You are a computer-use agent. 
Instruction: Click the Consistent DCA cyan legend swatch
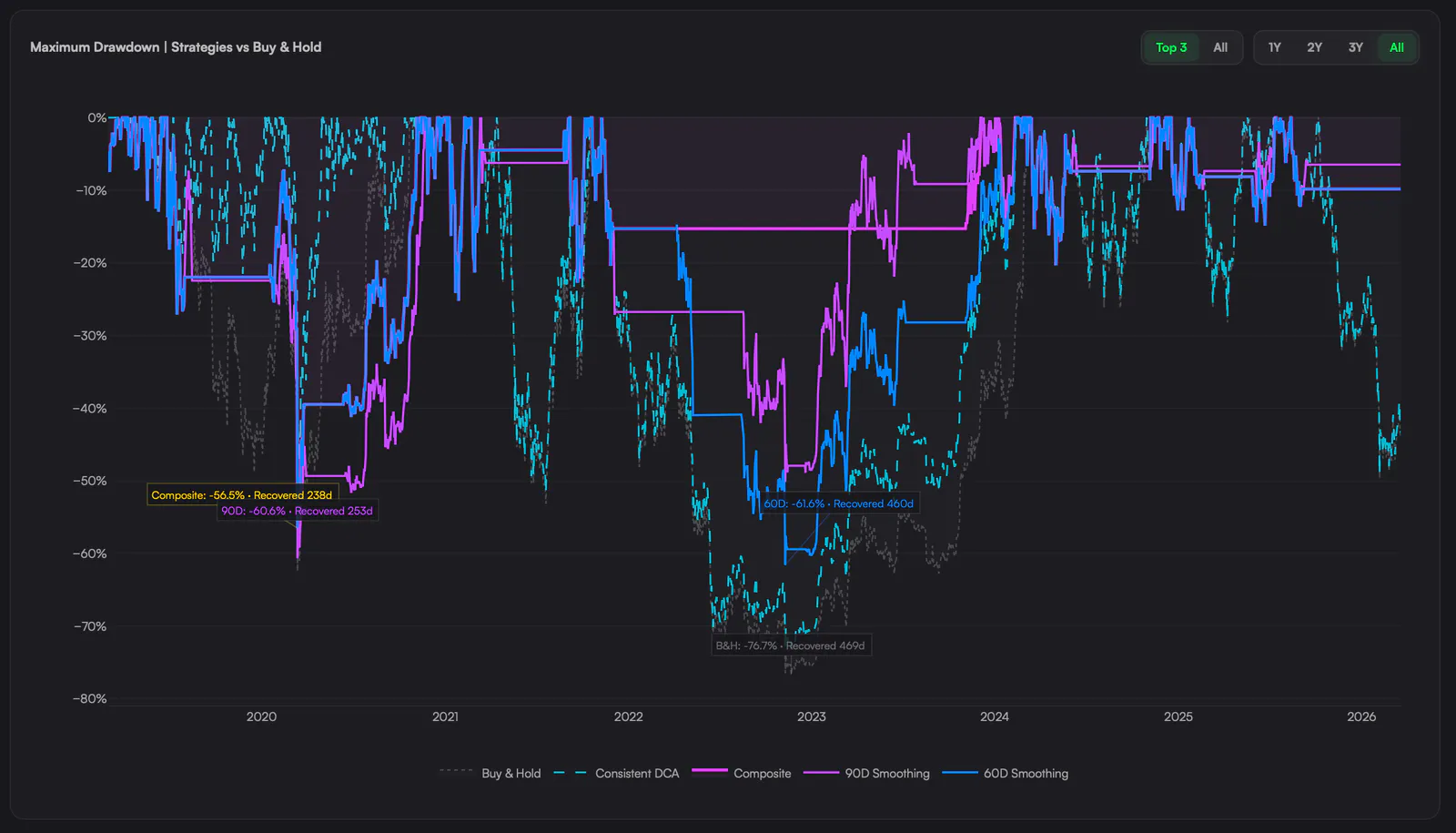tap(571, 773)
